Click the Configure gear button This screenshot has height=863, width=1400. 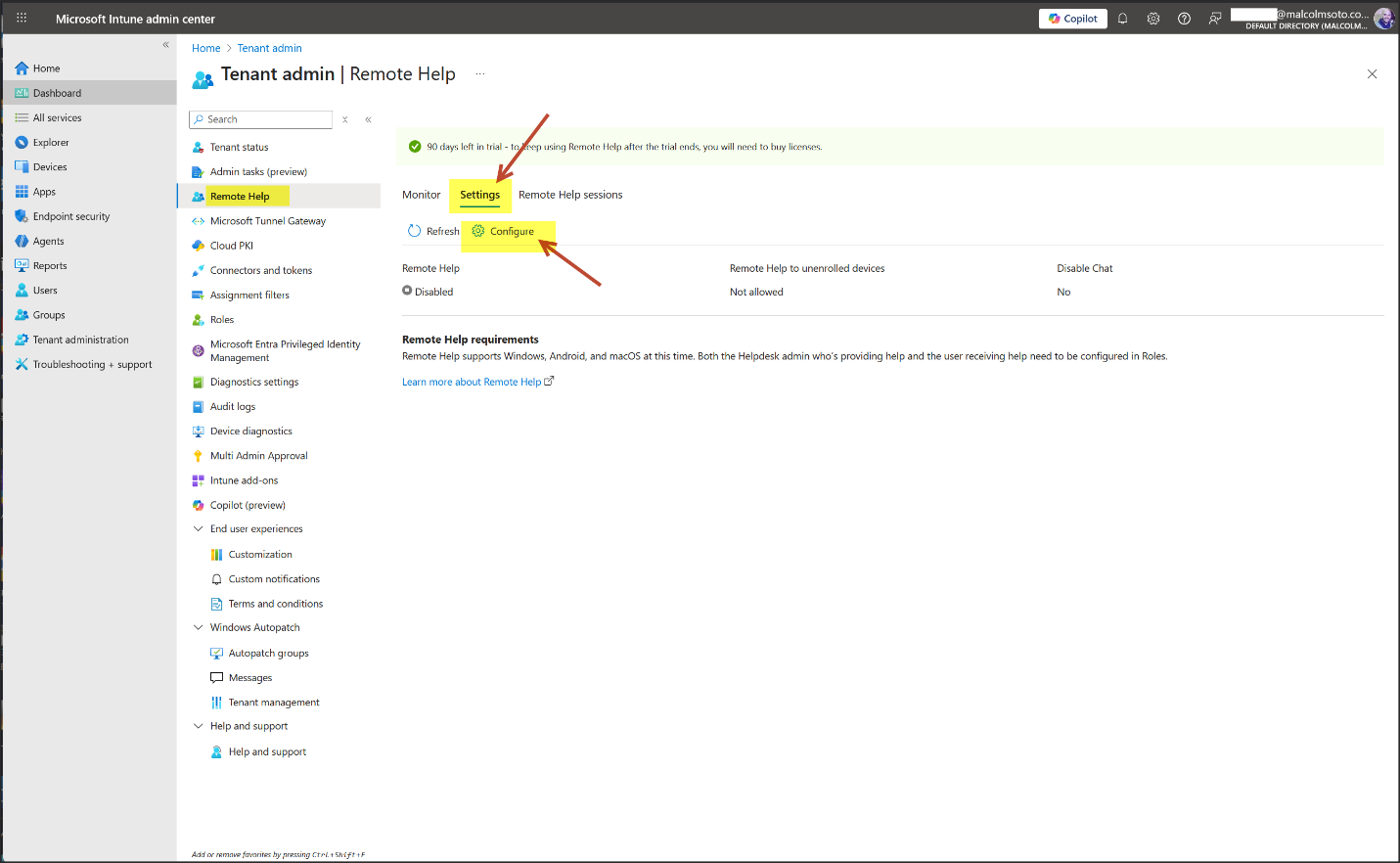tap(504, 231)
